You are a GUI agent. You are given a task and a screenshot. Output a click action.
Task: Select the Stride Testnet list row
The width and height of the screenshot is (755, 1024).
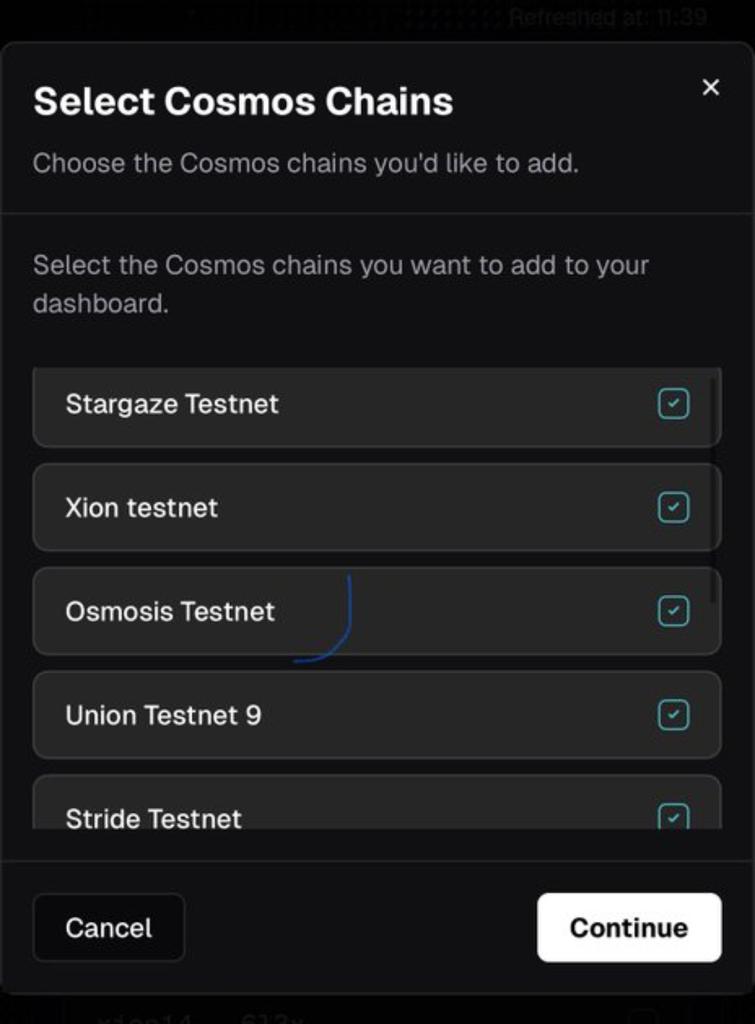[377, 802]
